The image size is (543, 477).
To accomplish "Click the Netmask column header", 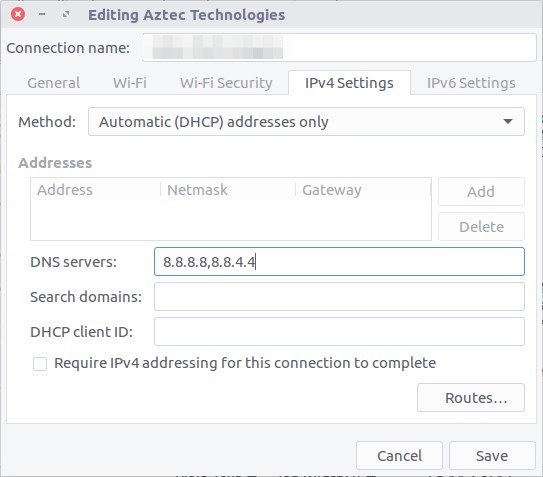I will (x=228, y=190).
